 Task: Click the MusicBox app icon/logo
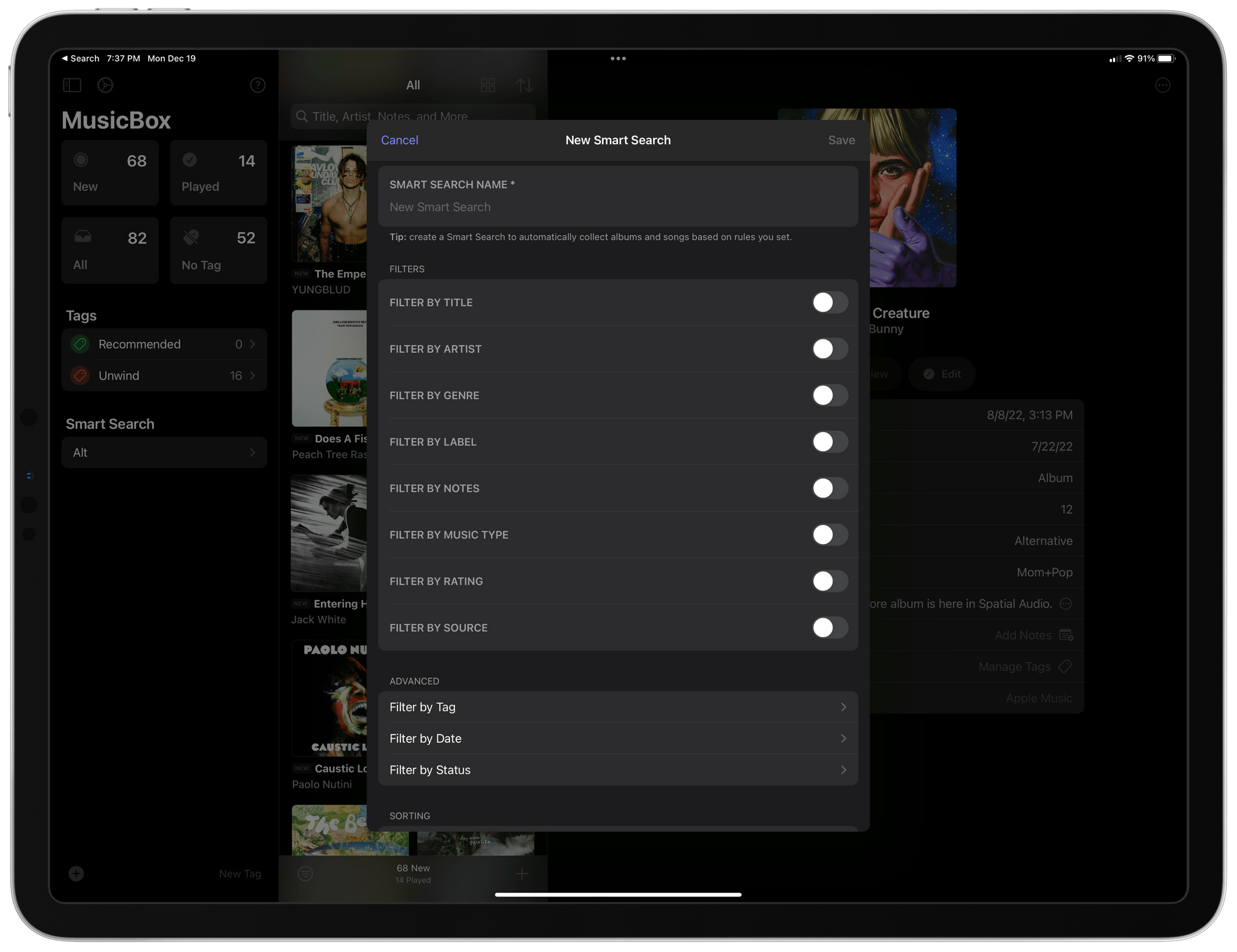[116, 119]
